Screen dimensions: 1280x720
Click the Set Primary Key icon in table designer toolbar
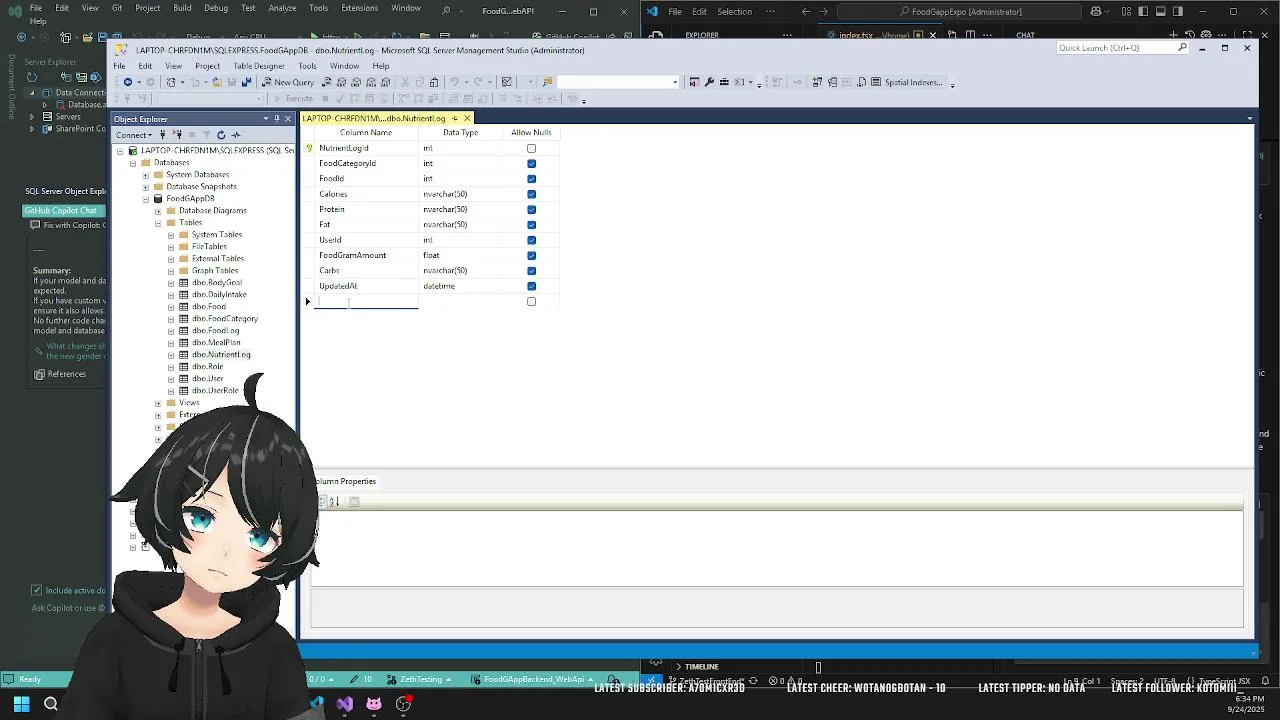(x=797, y=82)
